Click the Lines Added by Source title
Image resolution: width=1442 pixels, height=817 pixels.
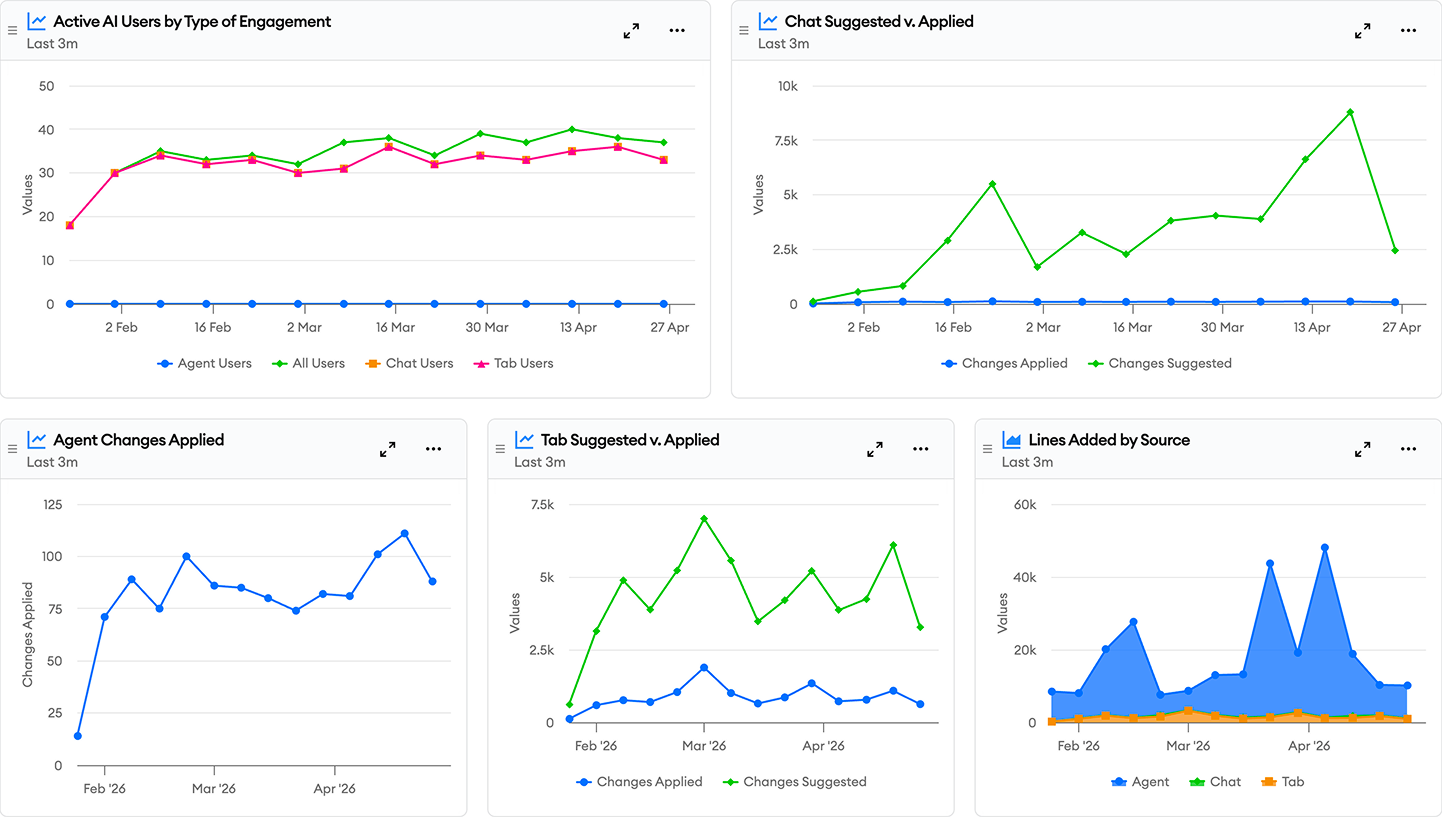coord(1109,440)
